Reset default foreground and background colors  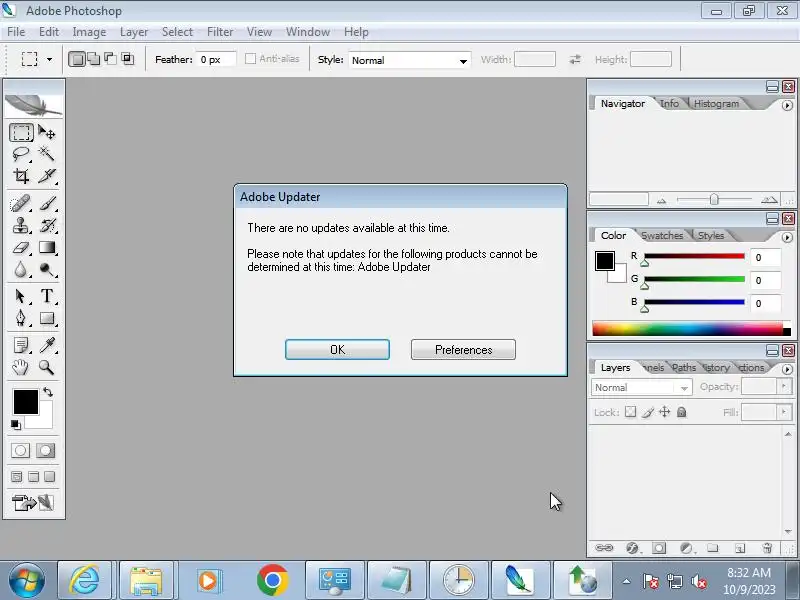point(16,424)
